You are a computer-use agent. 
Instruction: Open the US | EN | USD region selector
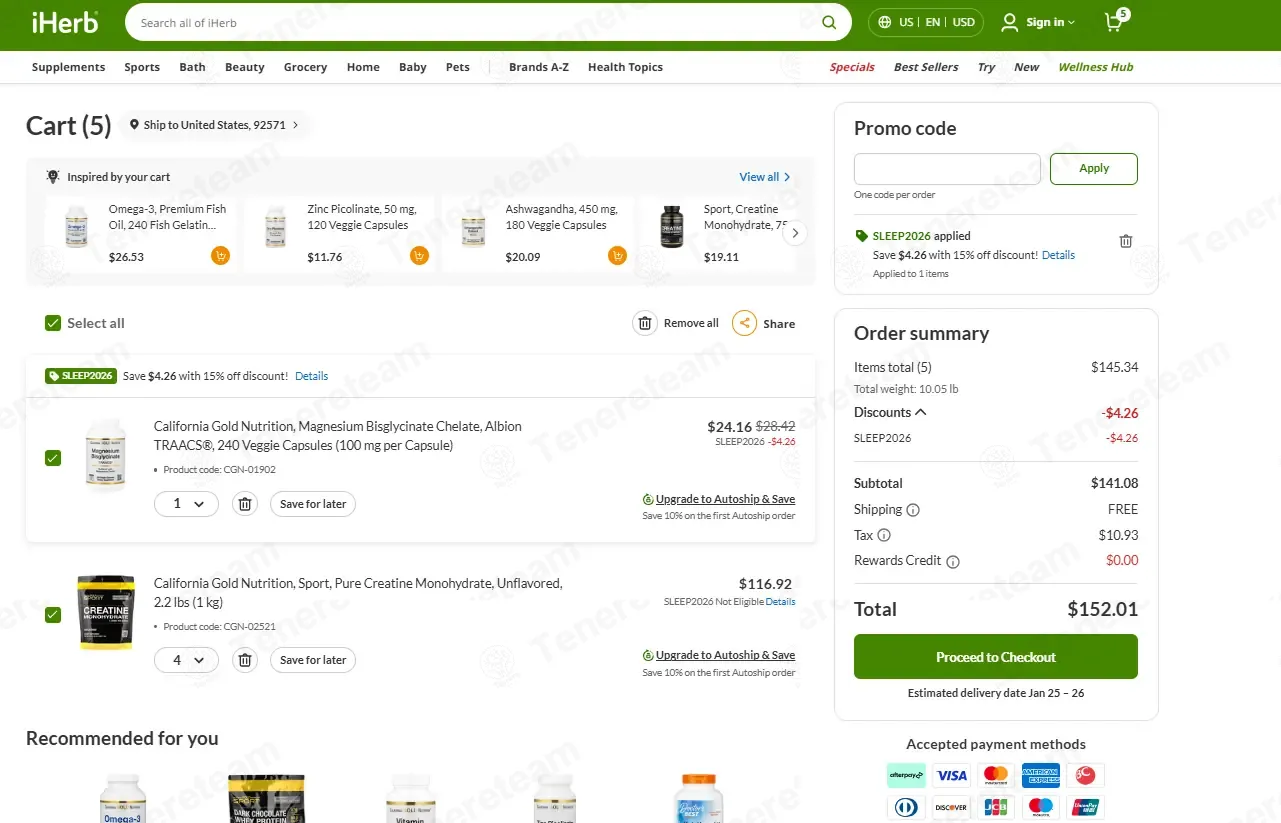click(x=925, y=22)
